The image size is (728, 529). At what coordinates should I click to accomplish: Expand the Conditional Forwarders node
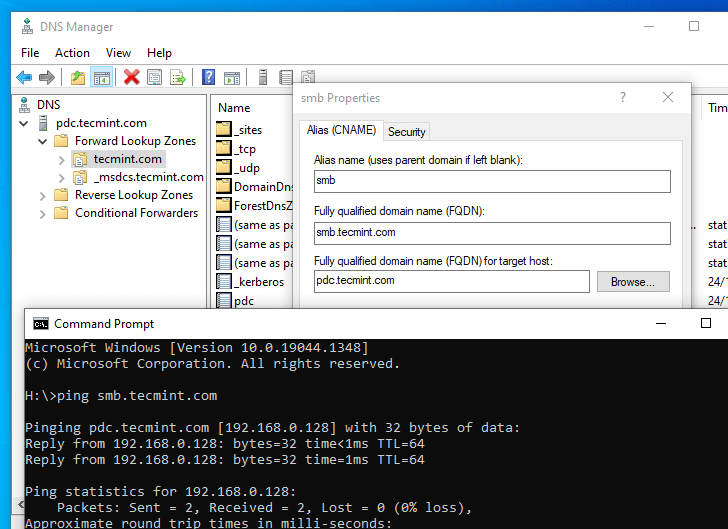(x=43, y=213)
